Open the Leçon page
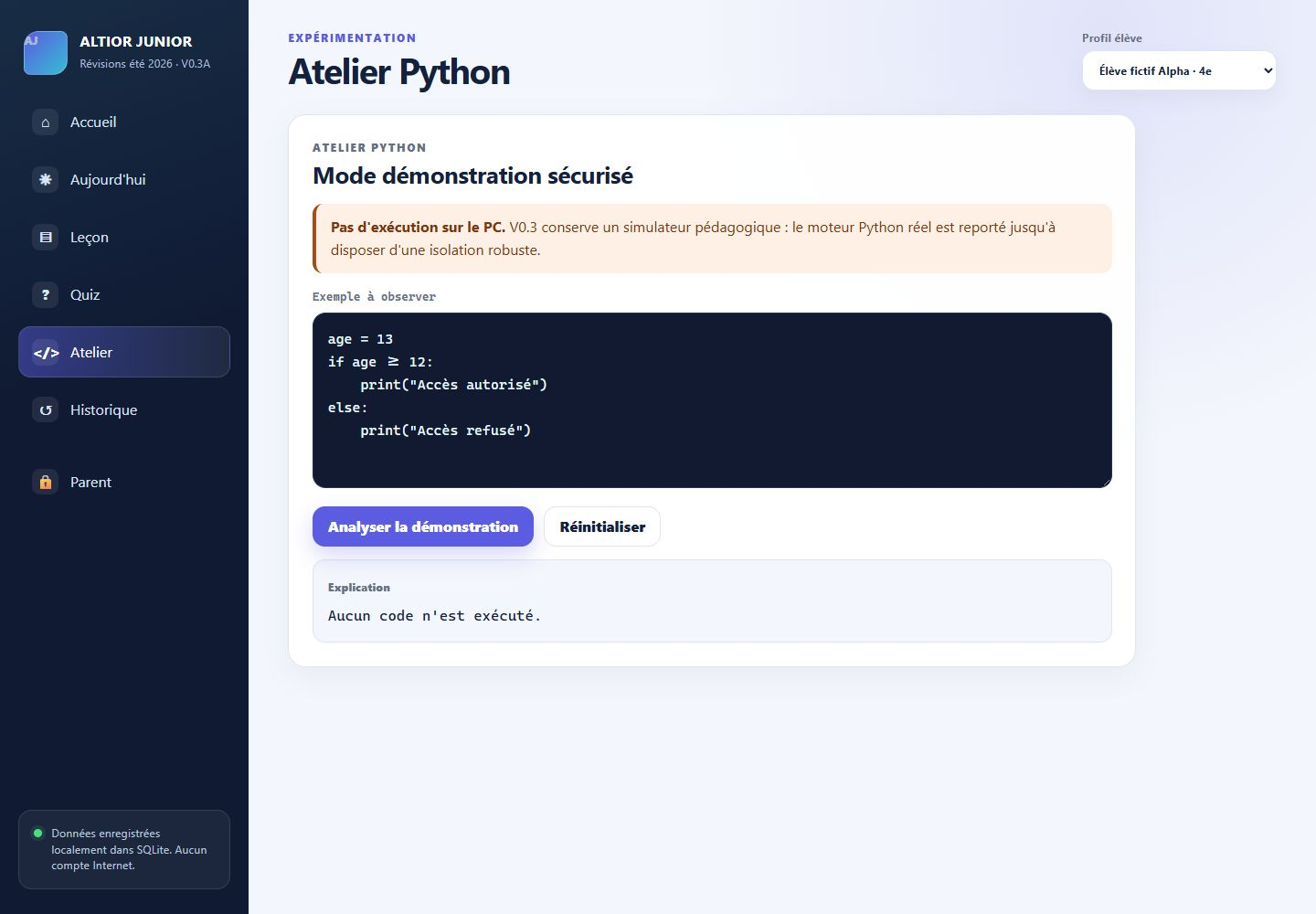The width and height of the screenshot is (1316, 914). [124, 238]
